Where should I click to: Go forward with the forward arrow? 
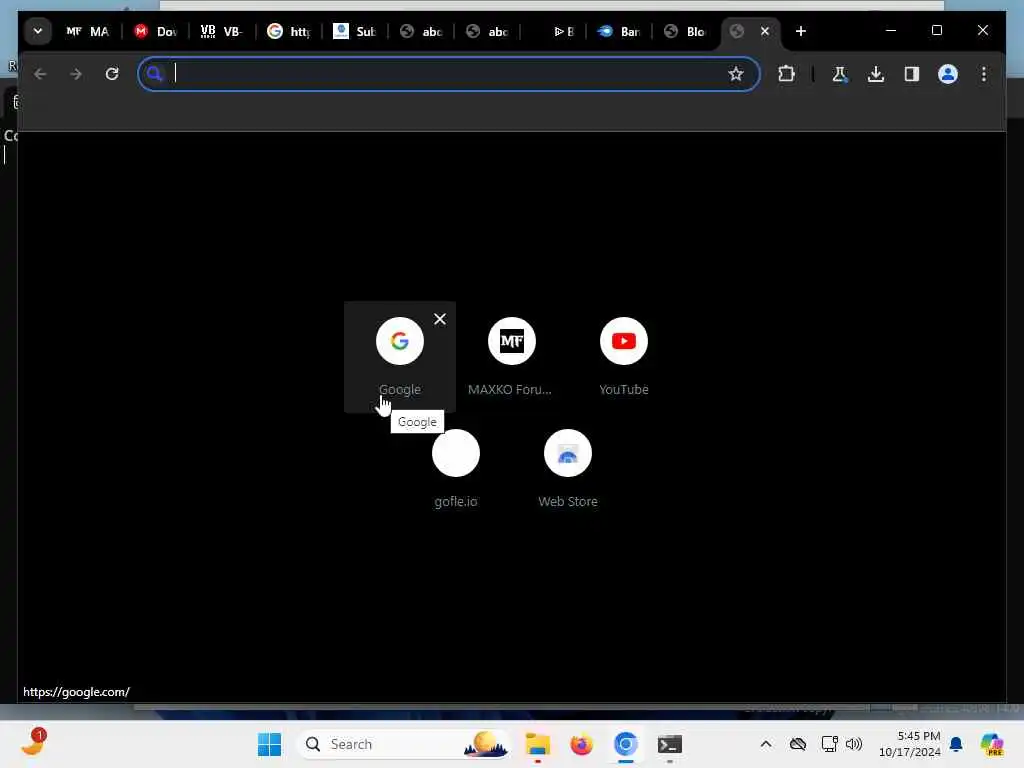(x=76, y=74)
